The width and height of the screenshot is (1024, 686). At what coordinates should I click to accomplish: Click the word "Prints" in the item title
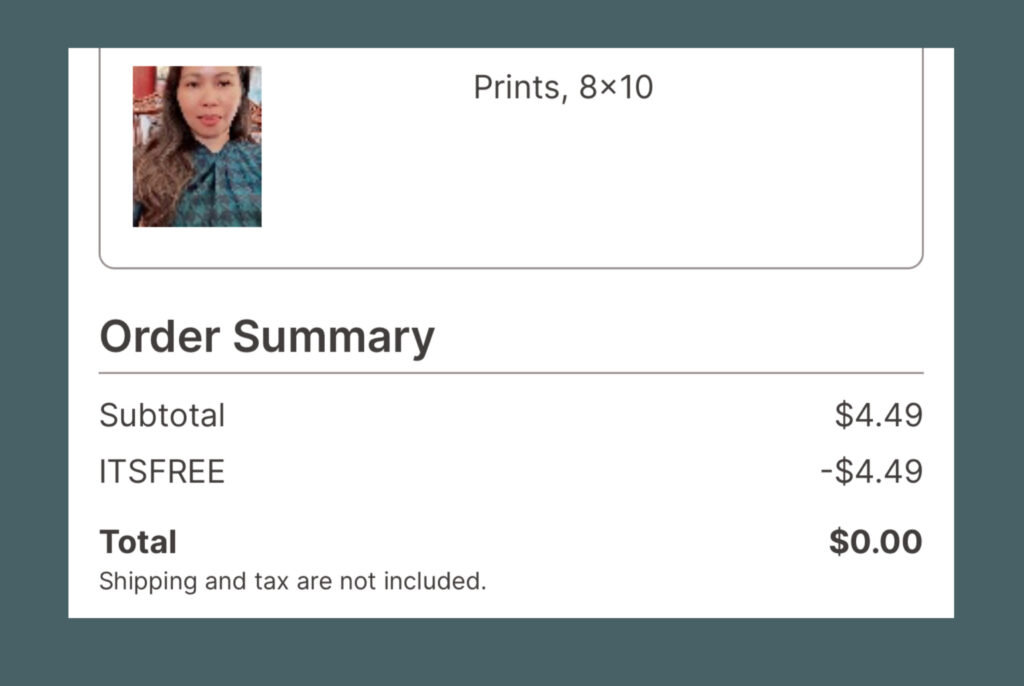517,88
